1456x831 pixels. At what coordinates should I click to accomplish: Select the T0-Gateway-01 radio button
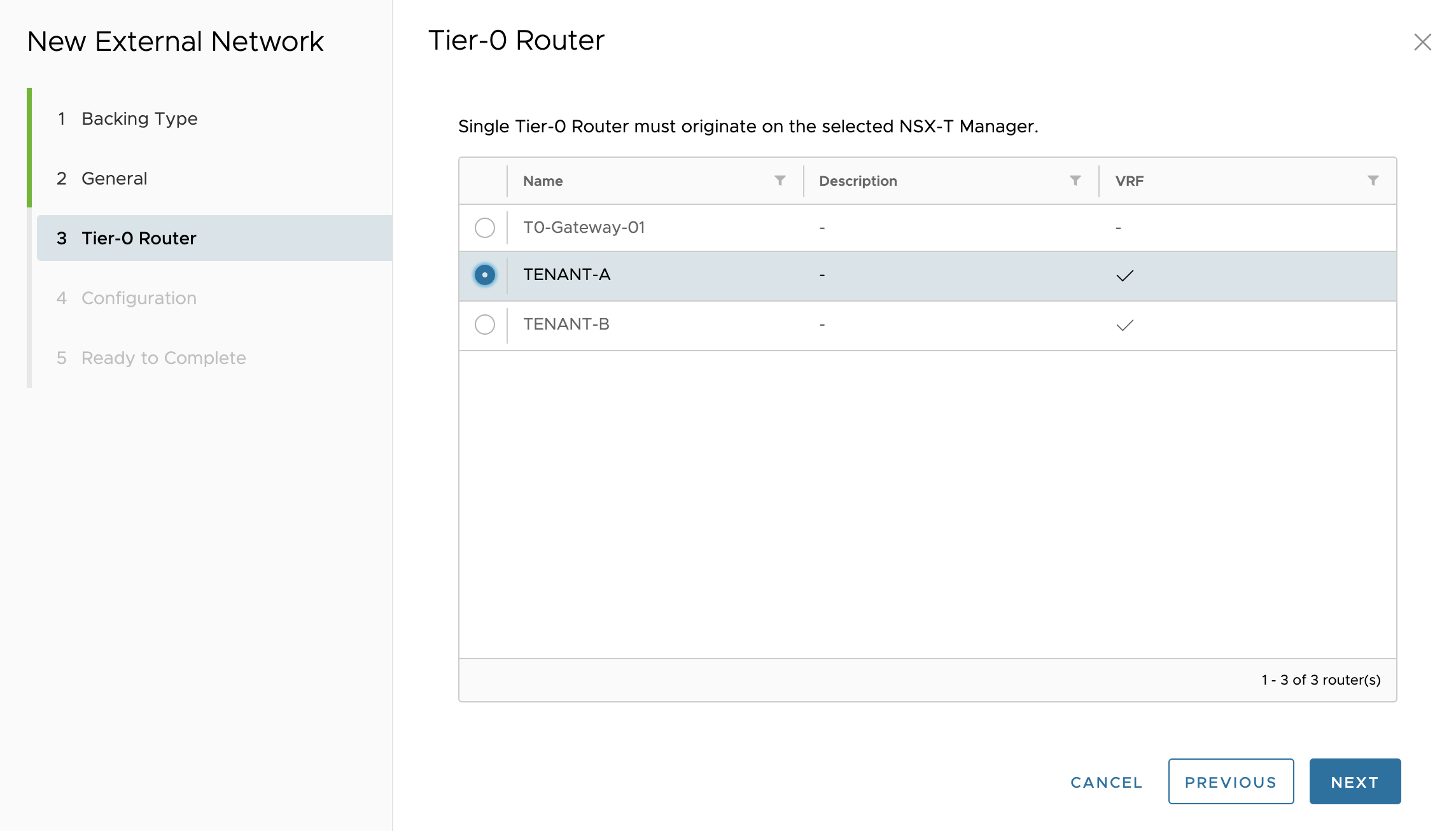pos(485,228)
